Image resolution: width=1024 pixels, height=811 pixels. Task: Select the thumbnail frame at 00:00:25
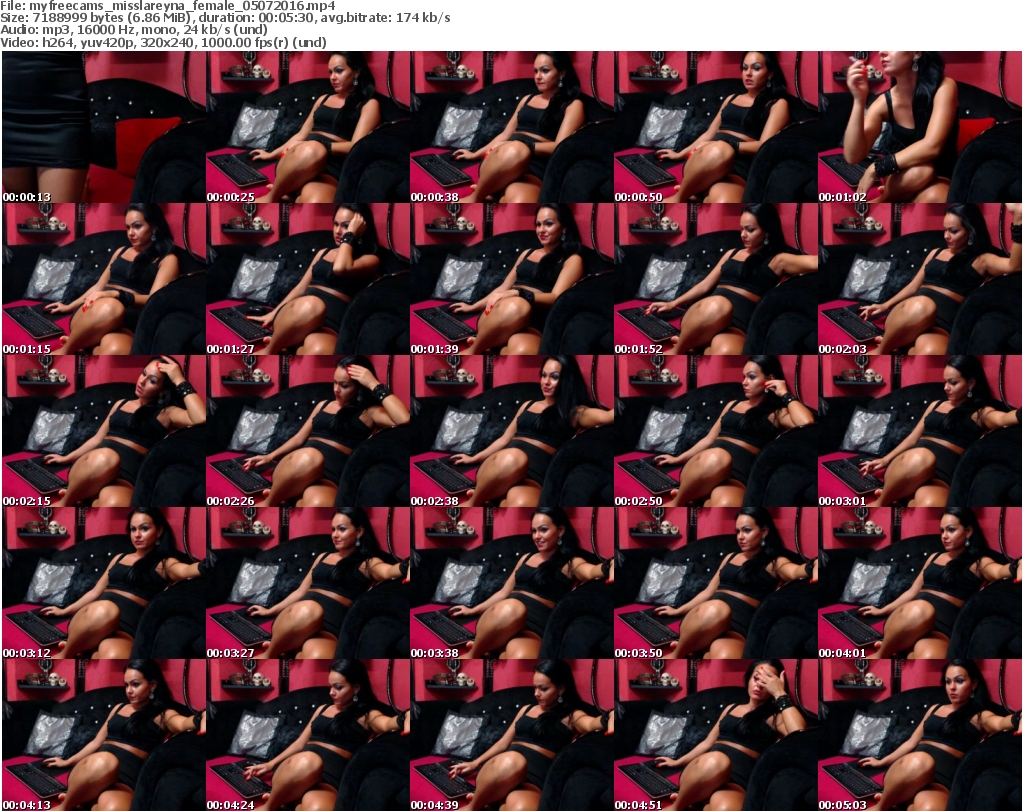(308, 127)
